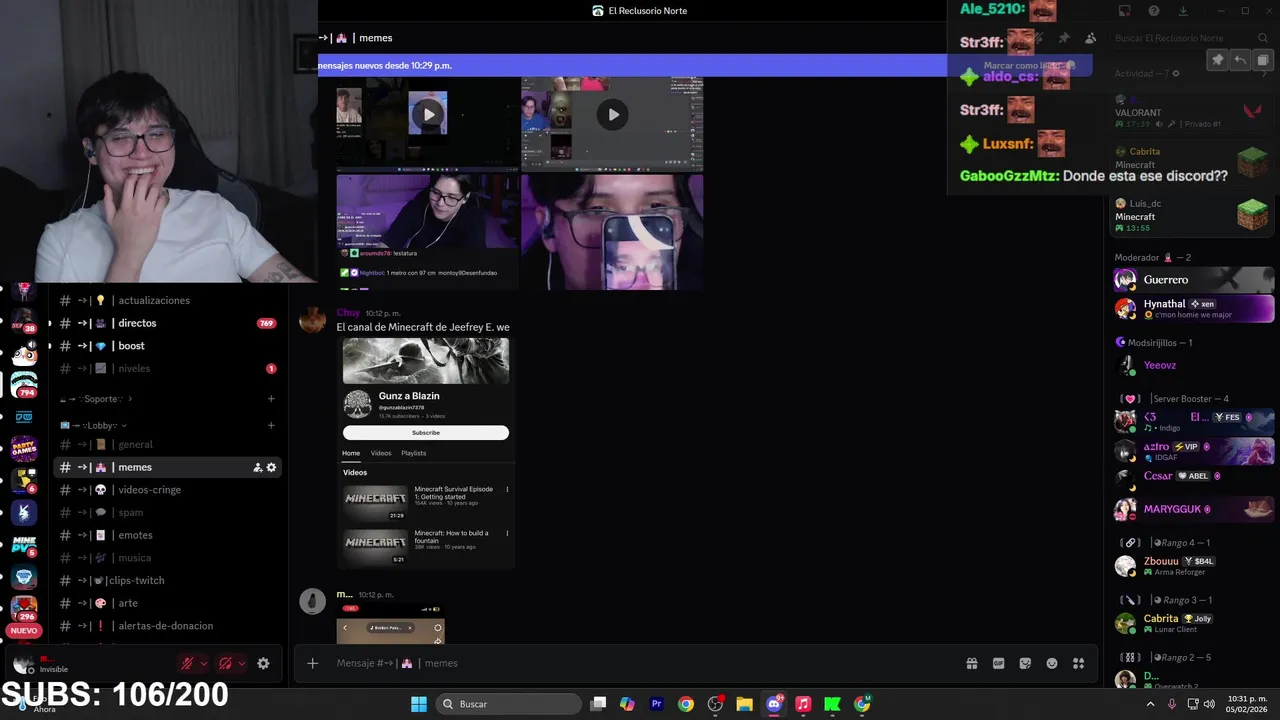Toggle the microphone mute button

tap(187, 663)
